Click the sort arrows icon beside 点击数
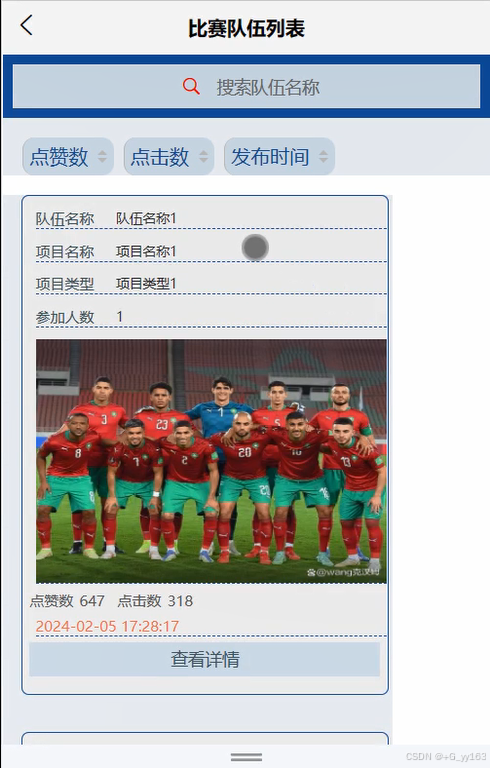Screen dimensions: 490x768 point(203,156)
